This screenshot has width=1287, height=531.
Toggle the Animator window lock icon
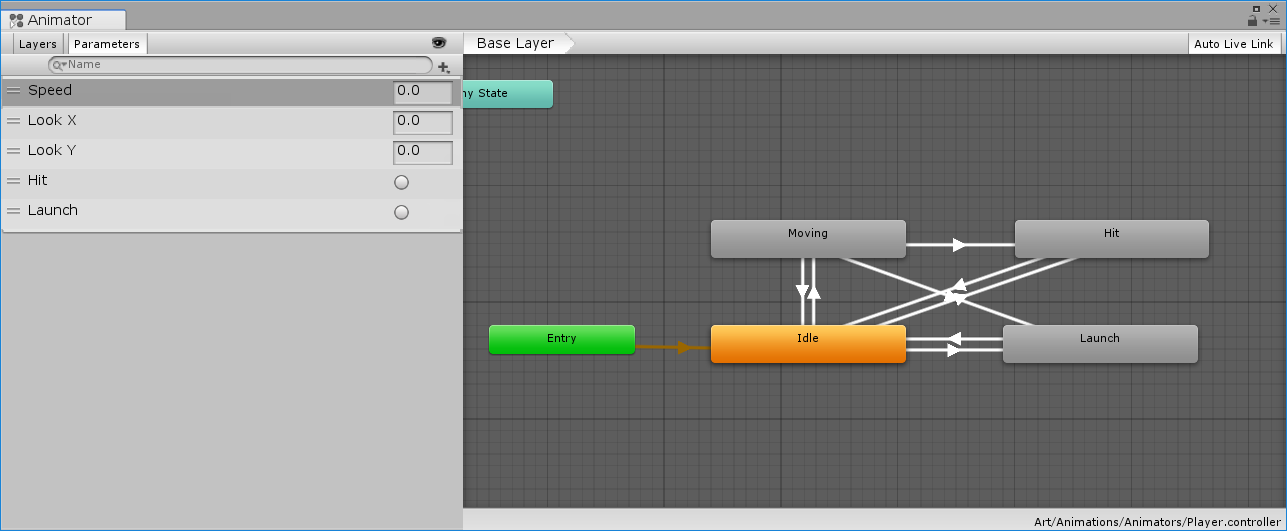click(x=1252, y=20)
